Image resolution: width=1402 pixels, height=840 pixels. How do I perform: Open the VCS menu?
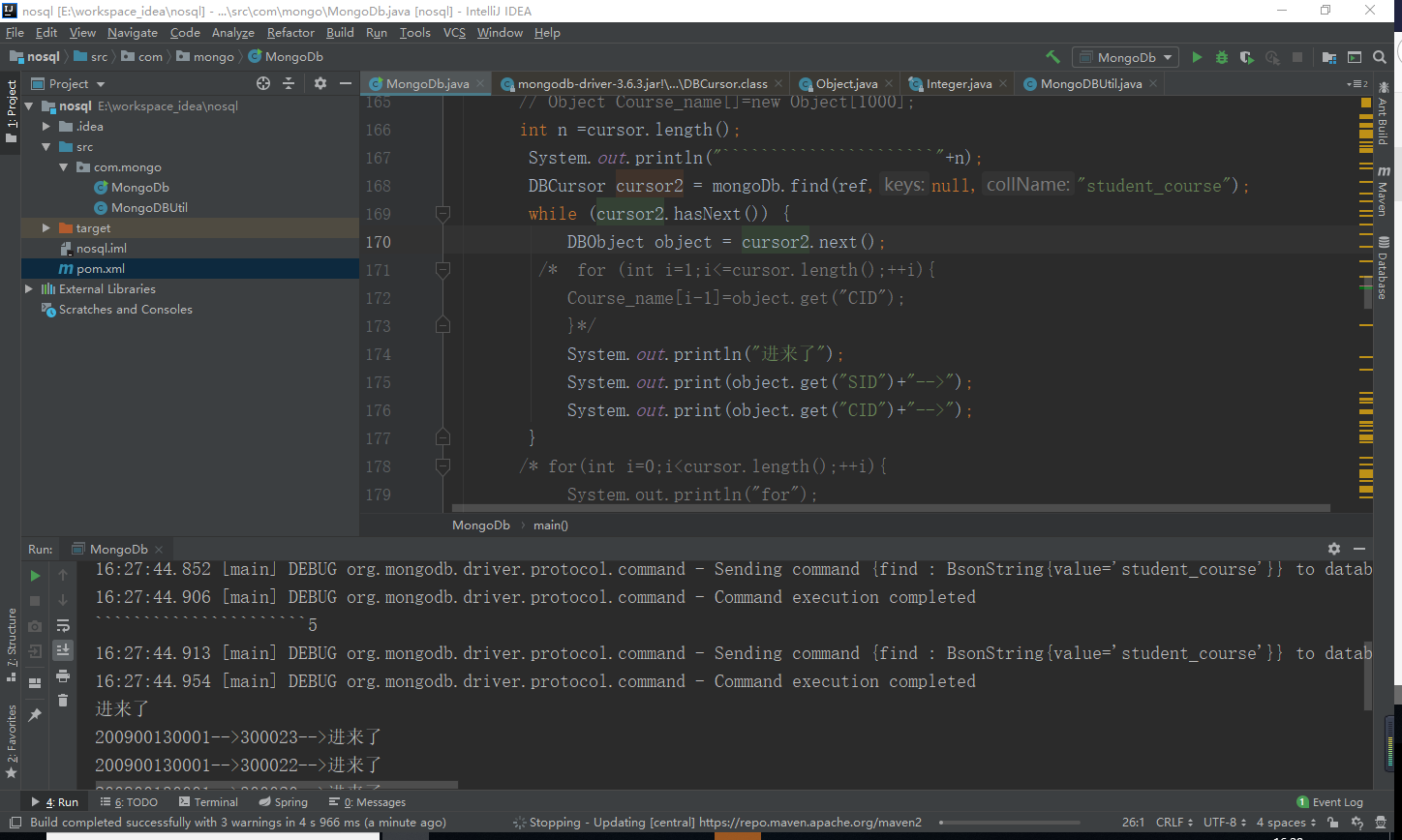pyautogui.click(x=454, y=32)
